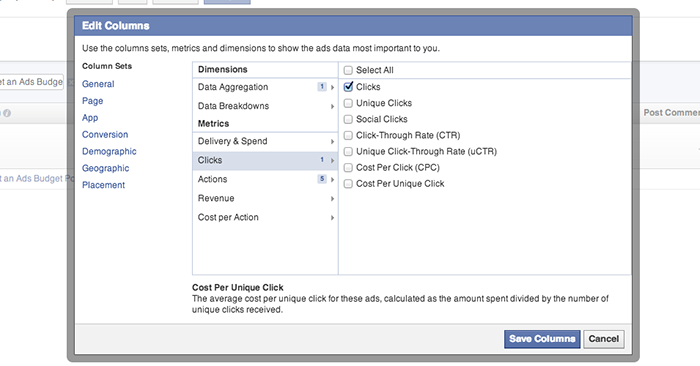Click the Metrics section heading
Viewport: 700px width, 366px height.
(x=213, y=124)
